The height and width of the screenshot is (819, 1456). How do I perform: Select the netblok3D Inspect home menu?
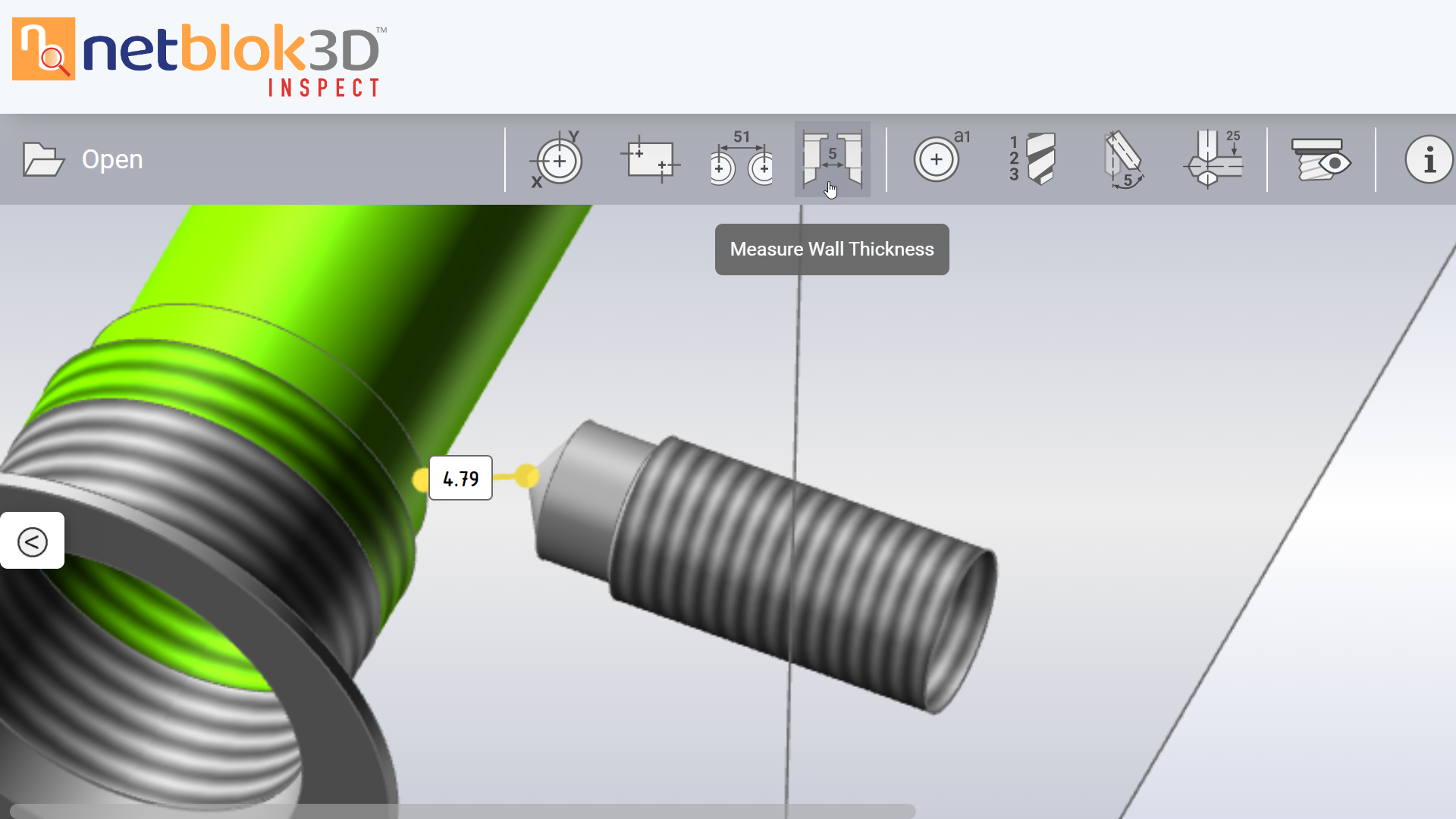point(200,57)
